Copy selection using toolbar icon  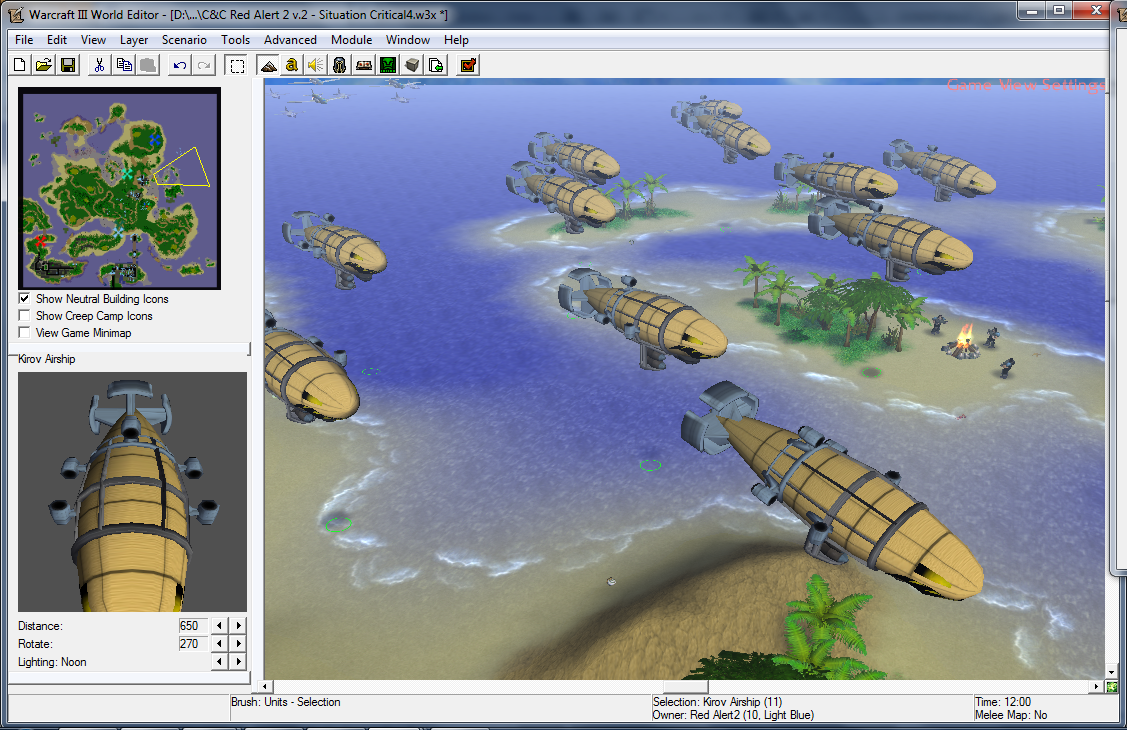(124, 65)
